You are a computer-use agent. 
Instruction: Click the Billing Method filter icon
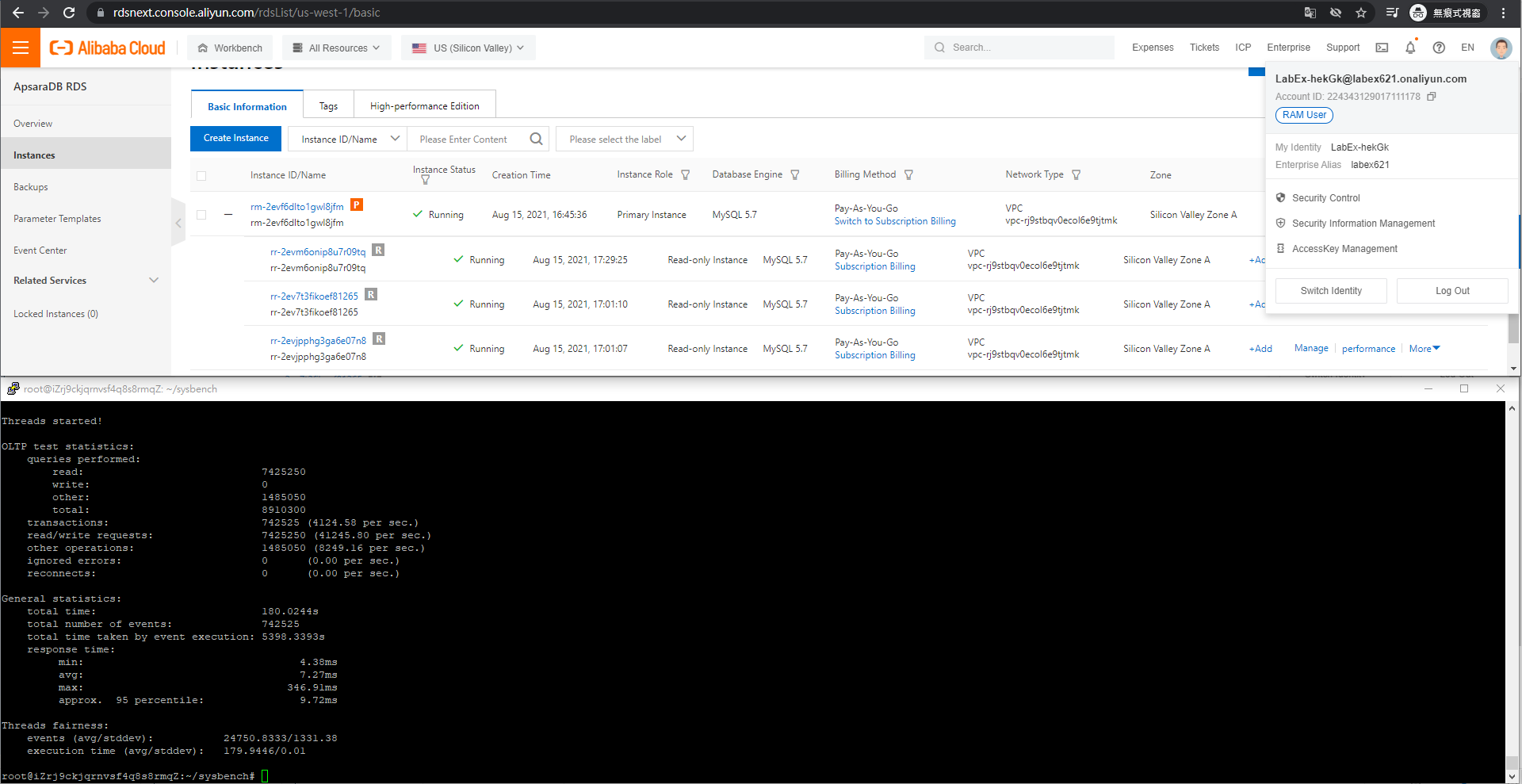click(x=908, y=175)
